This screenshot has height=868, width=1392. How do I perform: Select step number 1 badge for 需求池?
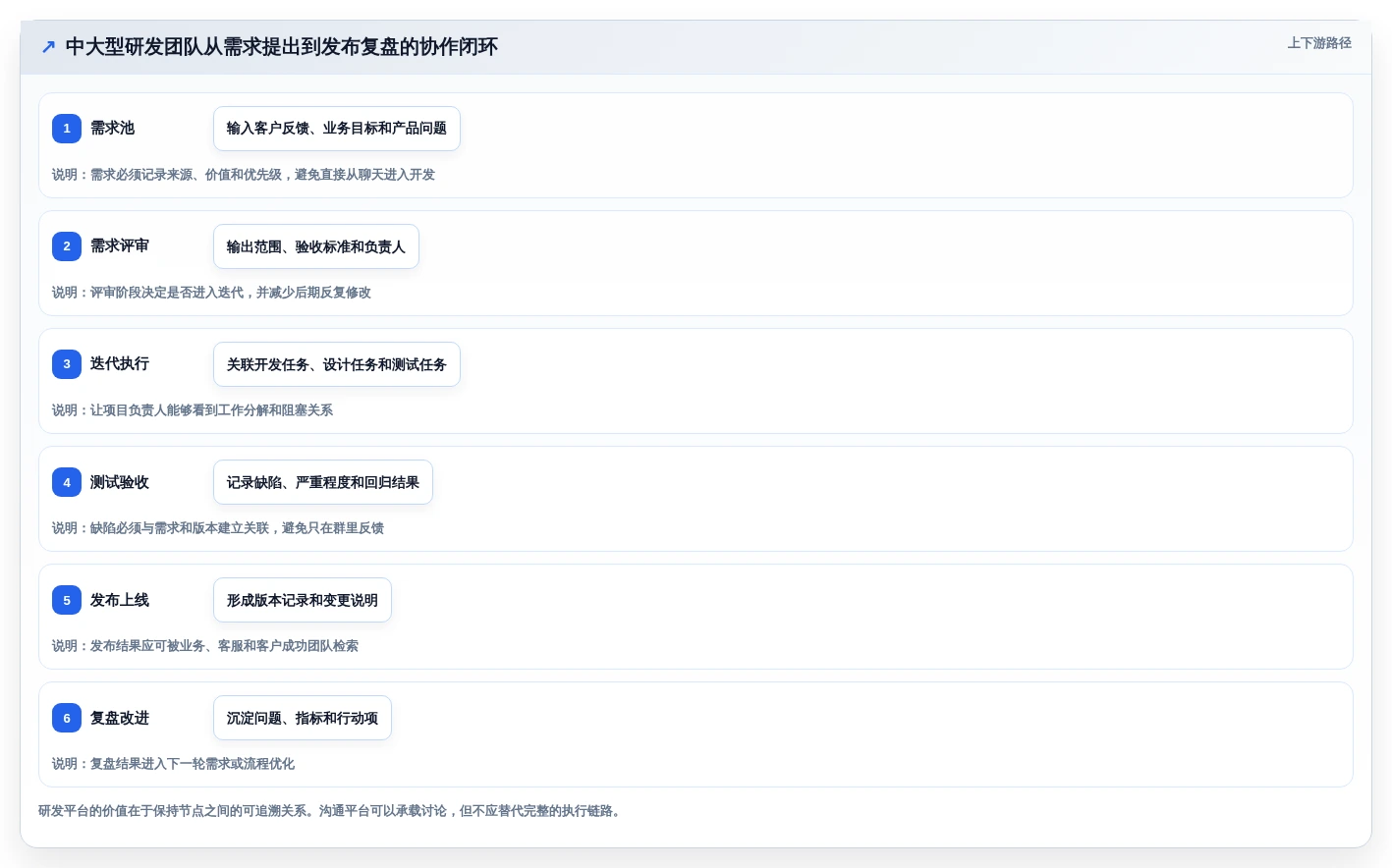pos(67,129)
